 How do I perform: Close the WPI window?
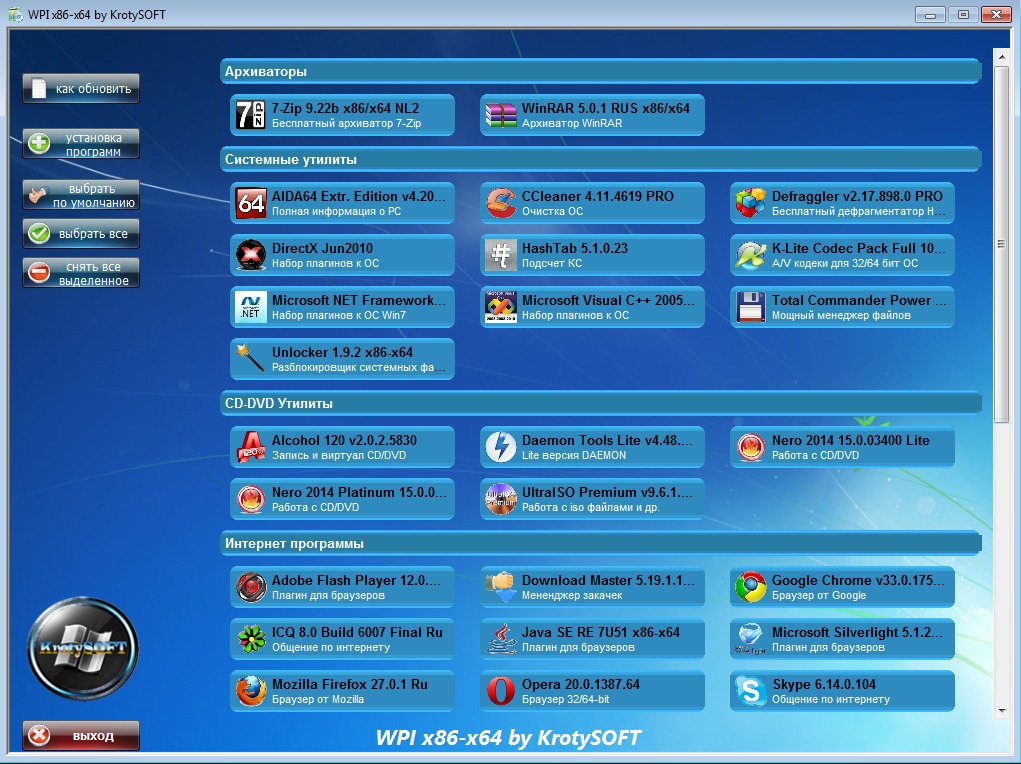pos(996,14)
